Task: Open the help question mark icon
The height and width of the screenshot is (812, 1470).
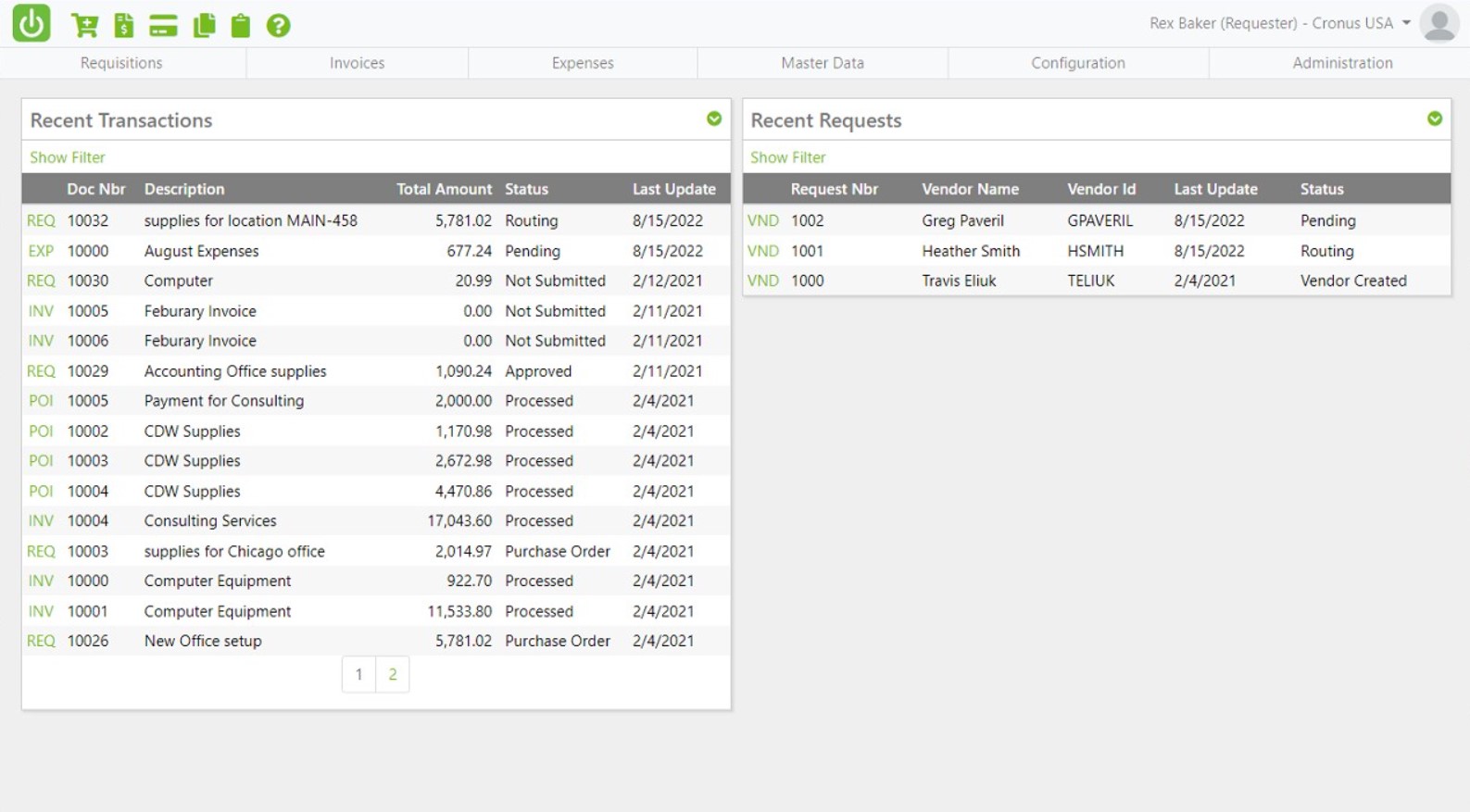Action: [278, 25]
